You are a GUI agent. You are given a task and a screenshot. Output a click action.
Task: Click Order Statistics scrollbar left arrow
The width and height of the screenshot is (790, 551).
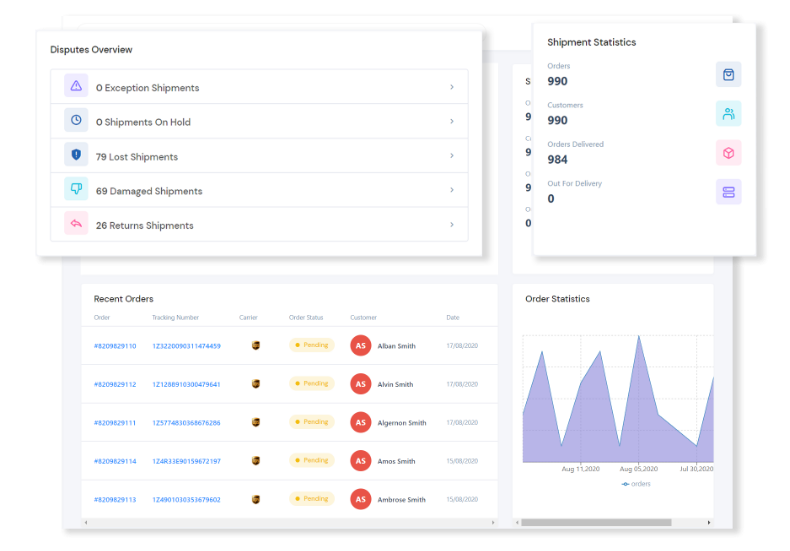[517, 523]
